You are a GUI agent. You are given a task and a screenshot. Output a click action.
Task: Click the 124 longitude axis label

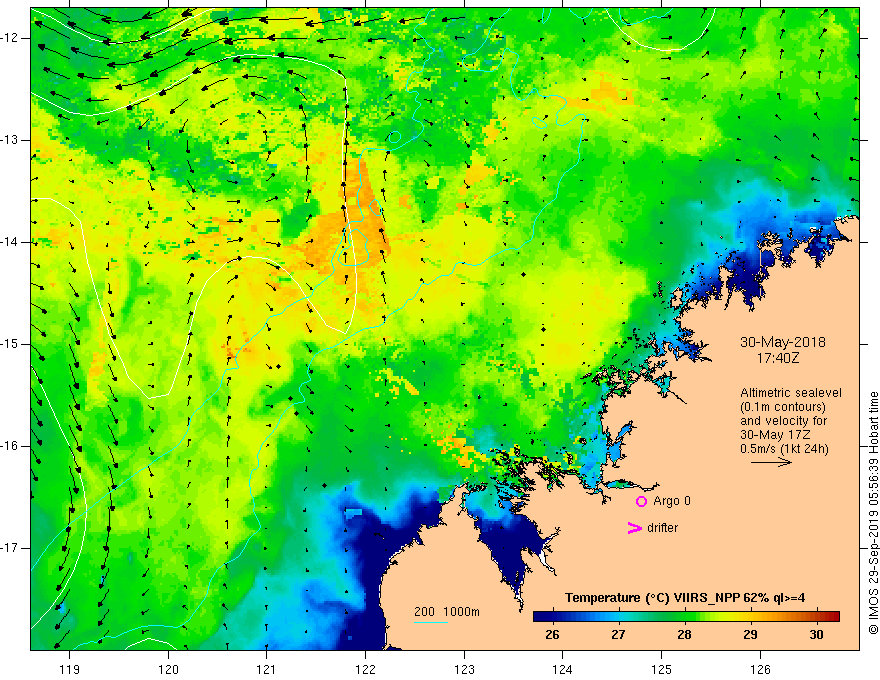[x=563, y=669]
